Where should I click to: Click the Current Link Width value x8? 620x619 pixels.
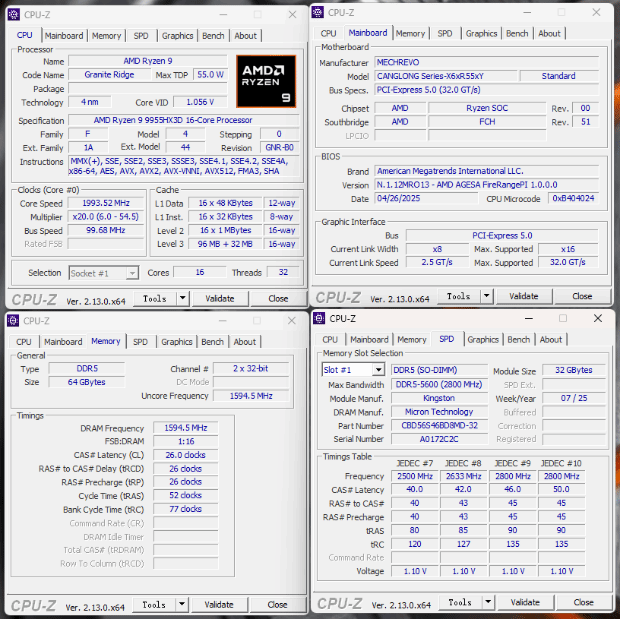tap(437, 249)
